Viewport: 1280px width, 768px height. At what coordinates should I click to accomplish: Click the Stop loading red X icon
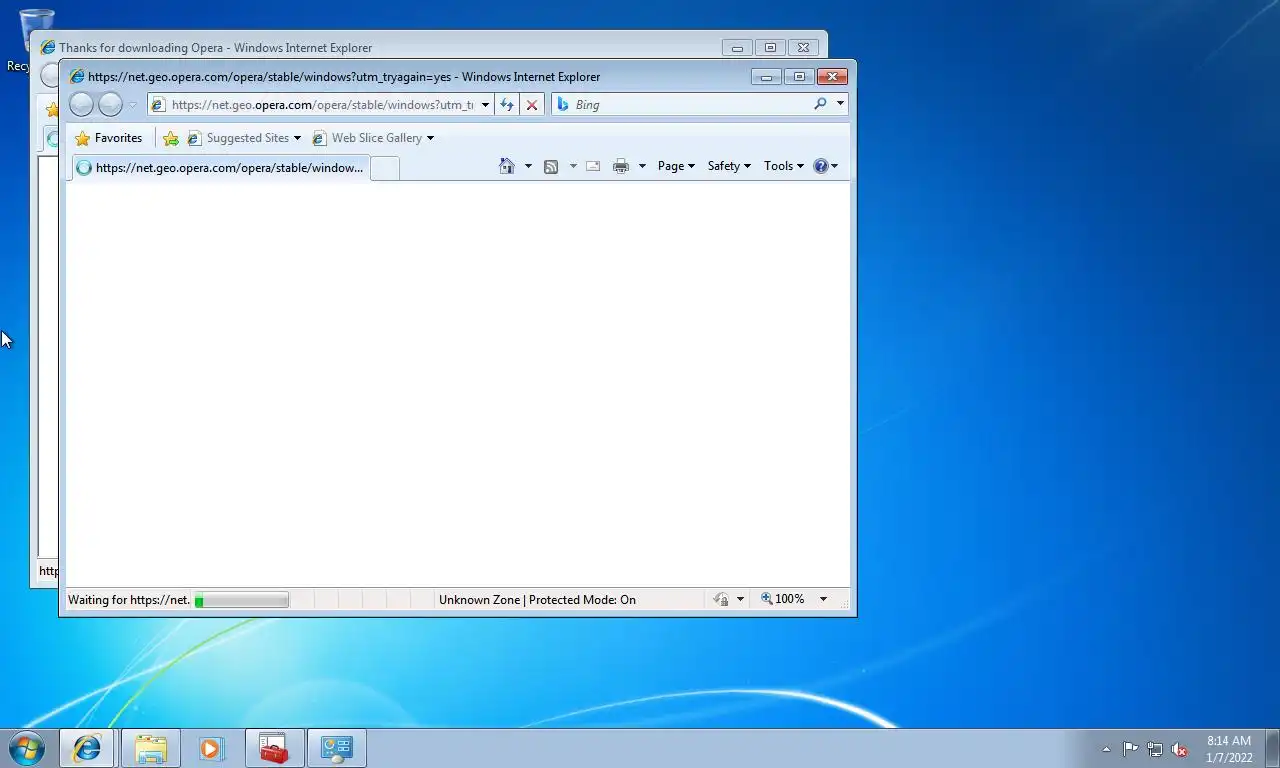click(532, 105)
